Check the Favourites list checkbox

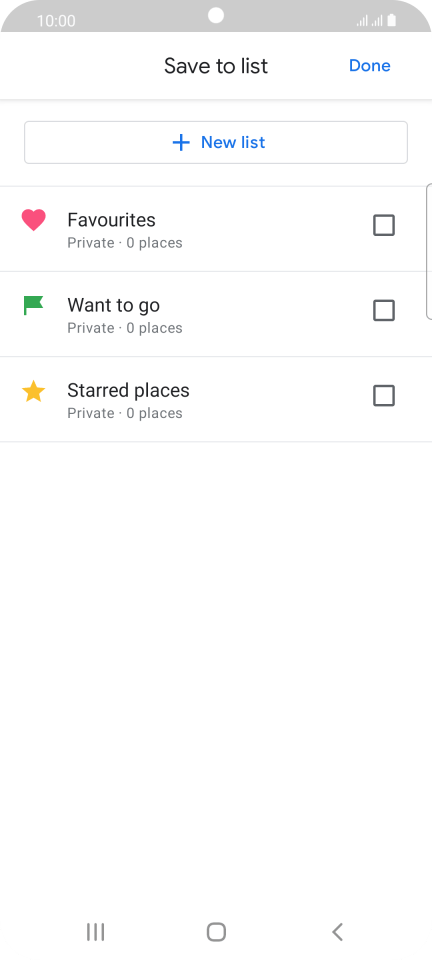click(384, 225)
